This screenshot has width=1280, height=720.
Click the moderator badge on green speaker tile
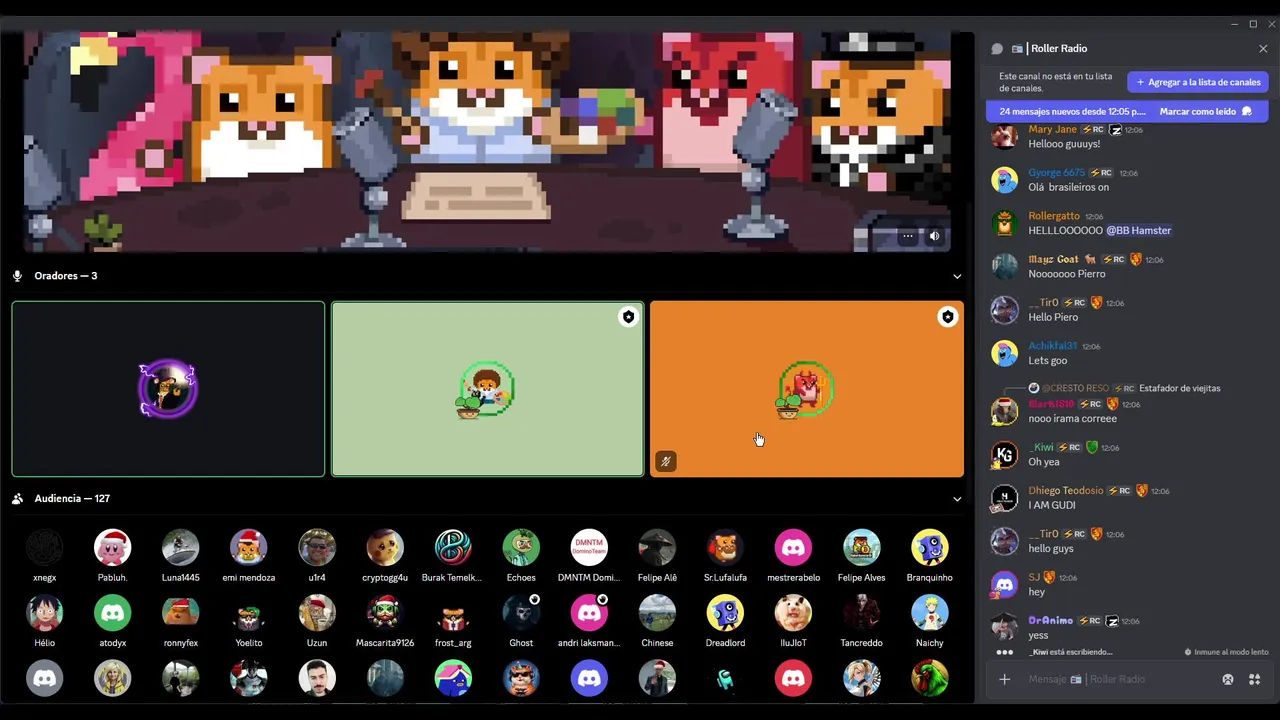628,317
